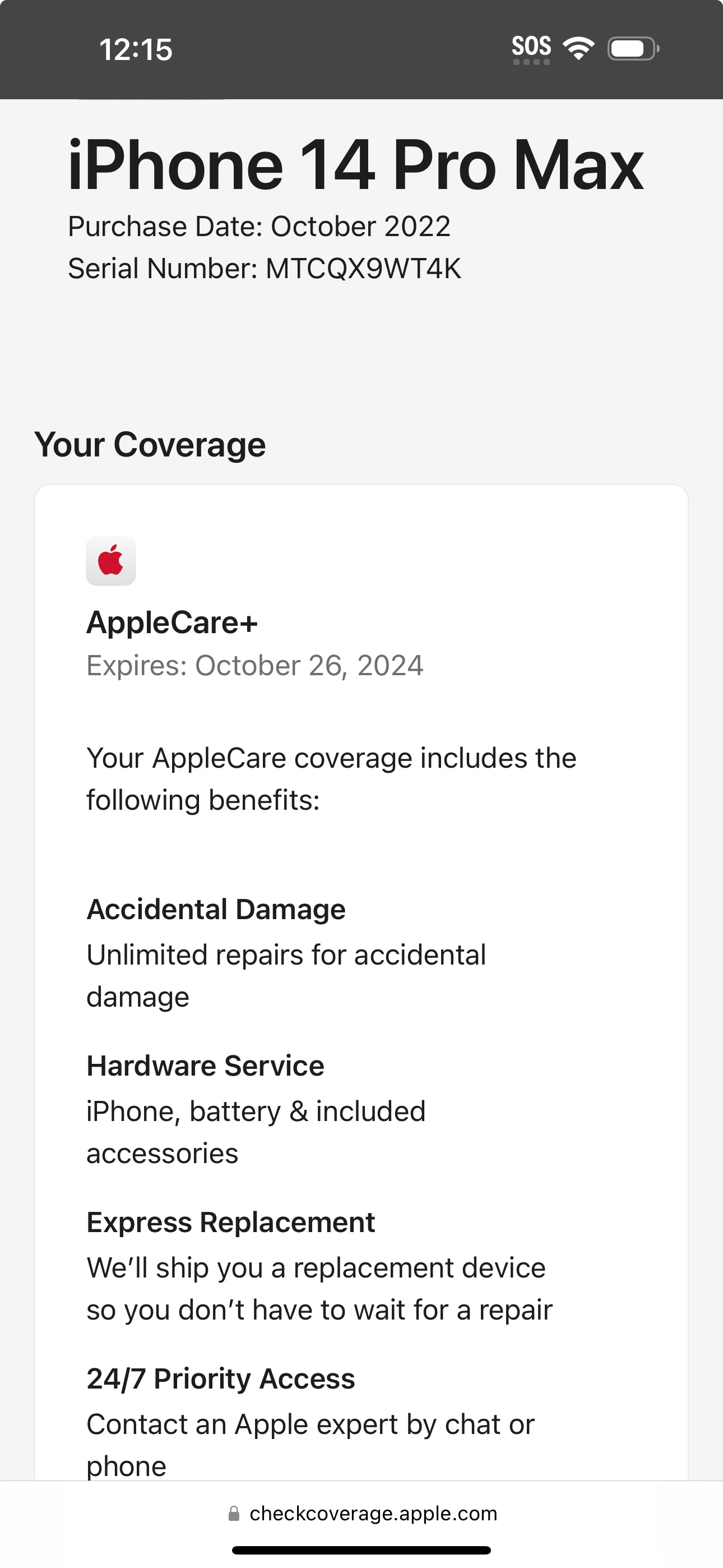Tap the 24/7 Priority Access heading
This screenshot has height=1568, width=723.
tap(220, 1378)
